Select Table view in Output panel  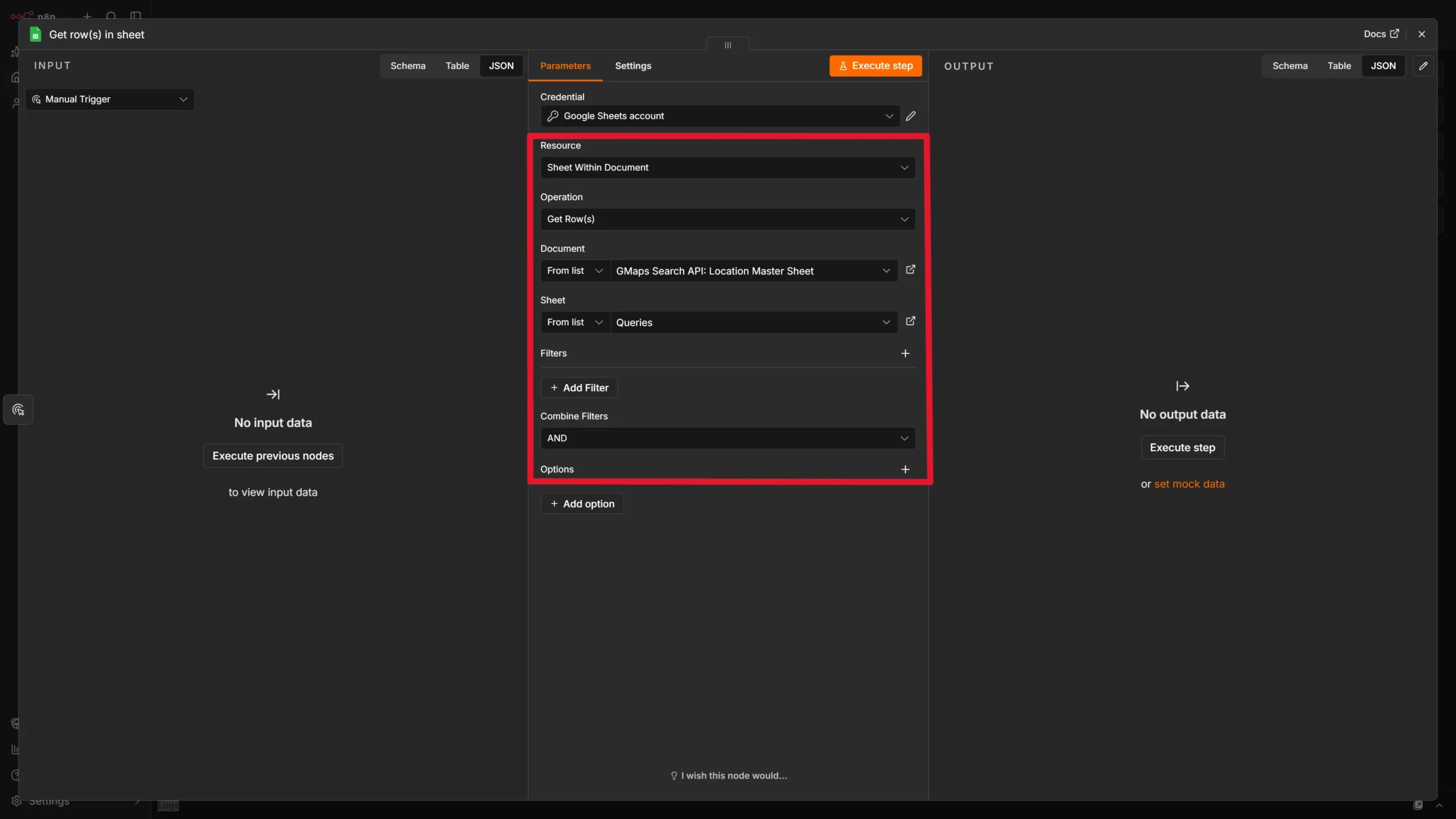tap(1339, 66)
